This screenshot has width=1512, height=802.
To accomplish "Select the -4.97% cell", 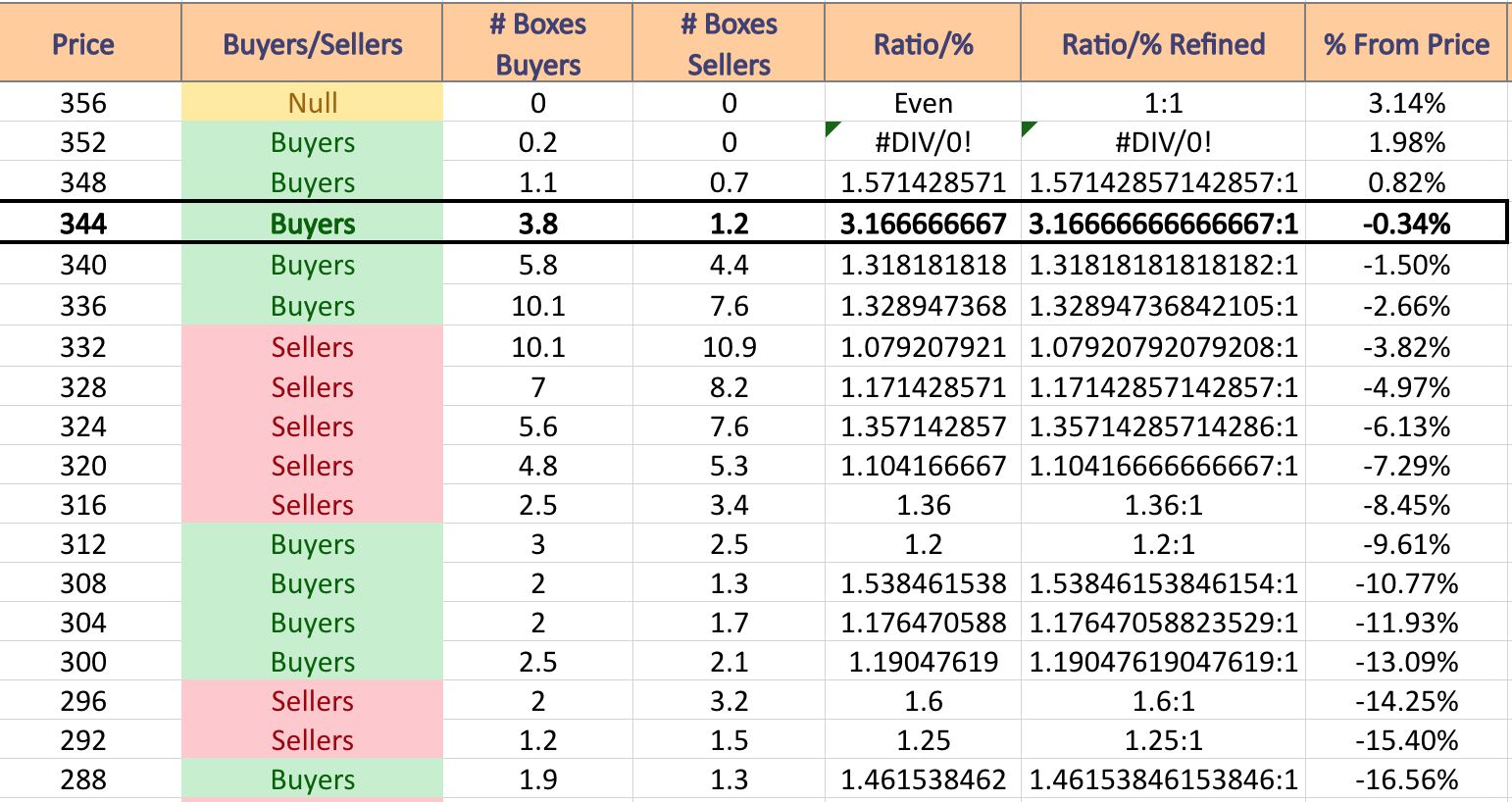I will point(1406,387).
